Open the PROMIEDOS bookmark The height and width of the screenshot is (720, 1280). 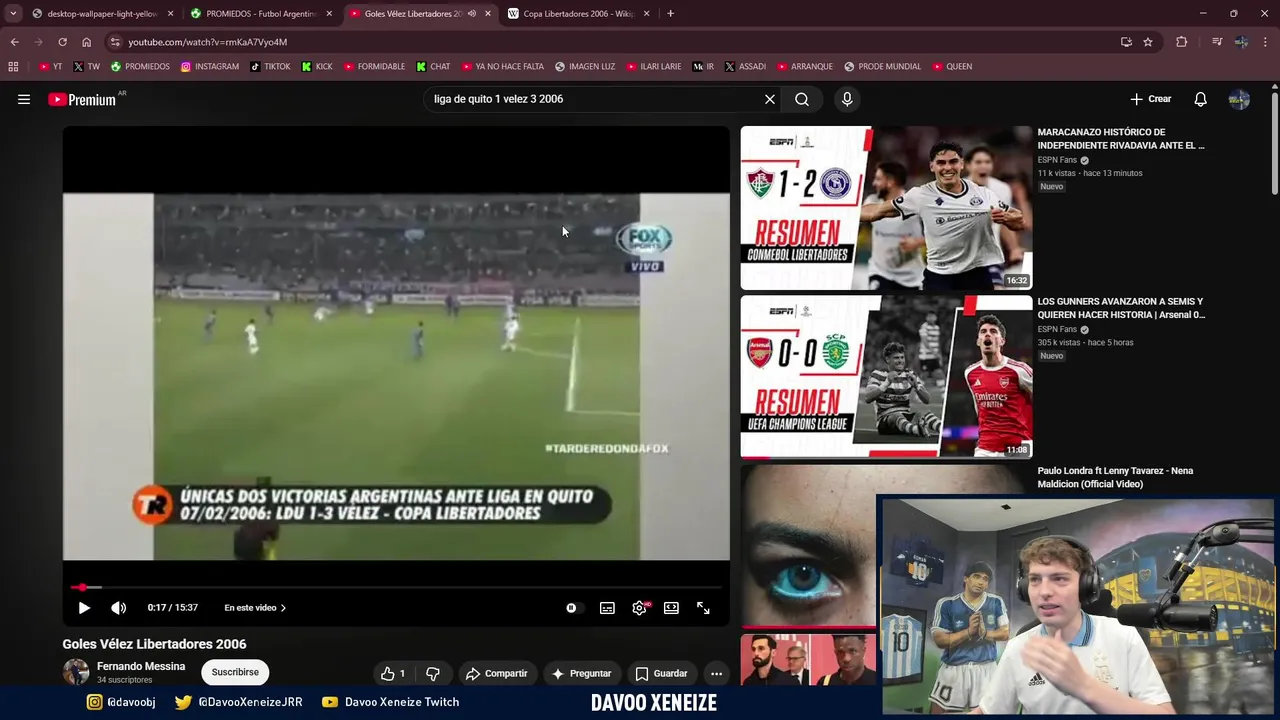pyautogui.click(x=140, y=67)
